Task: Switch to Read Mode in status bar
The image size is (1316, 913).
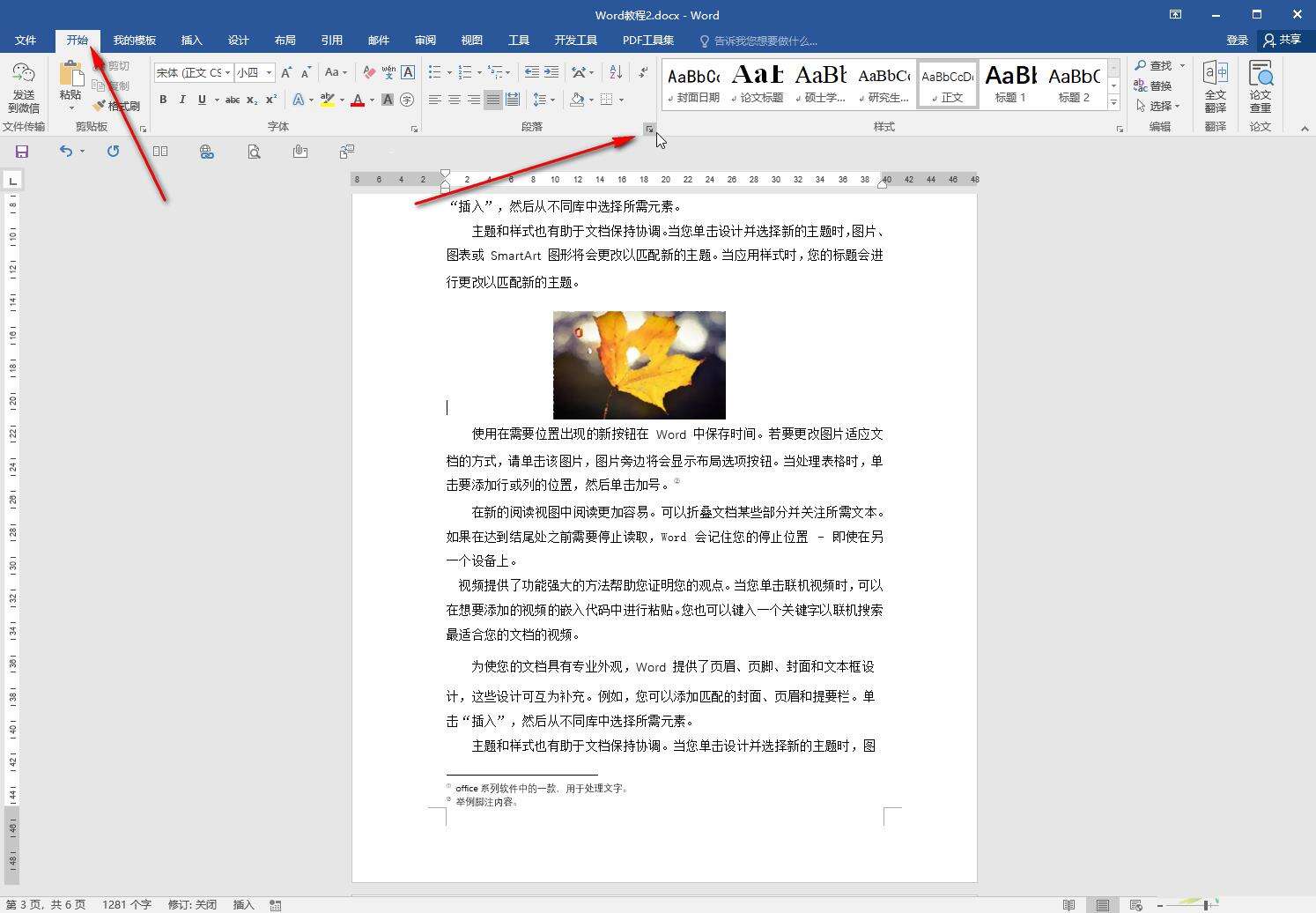Action: pos(1068,905)
